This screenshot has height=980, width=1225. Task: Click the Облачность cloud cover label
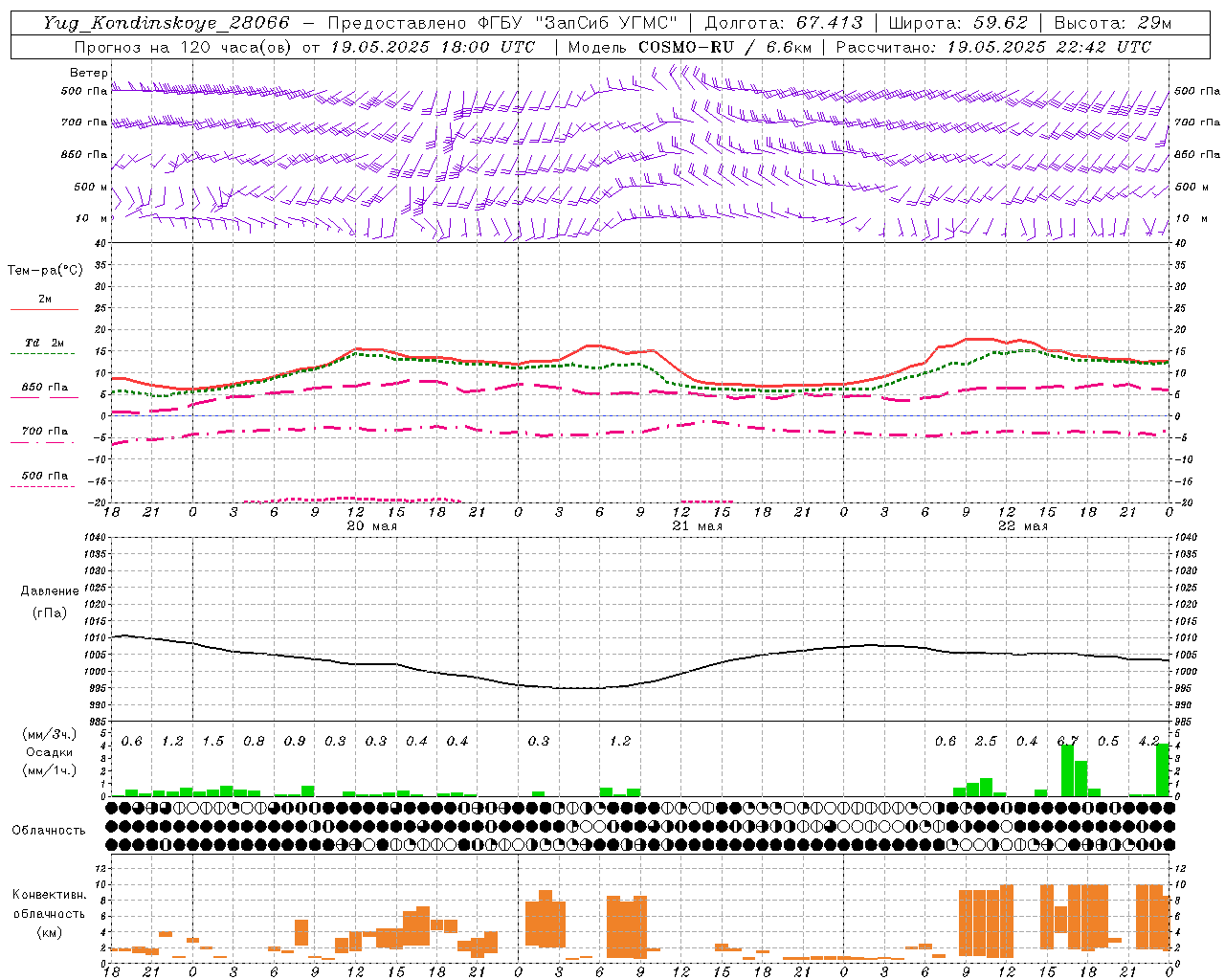tap(48, 831)
